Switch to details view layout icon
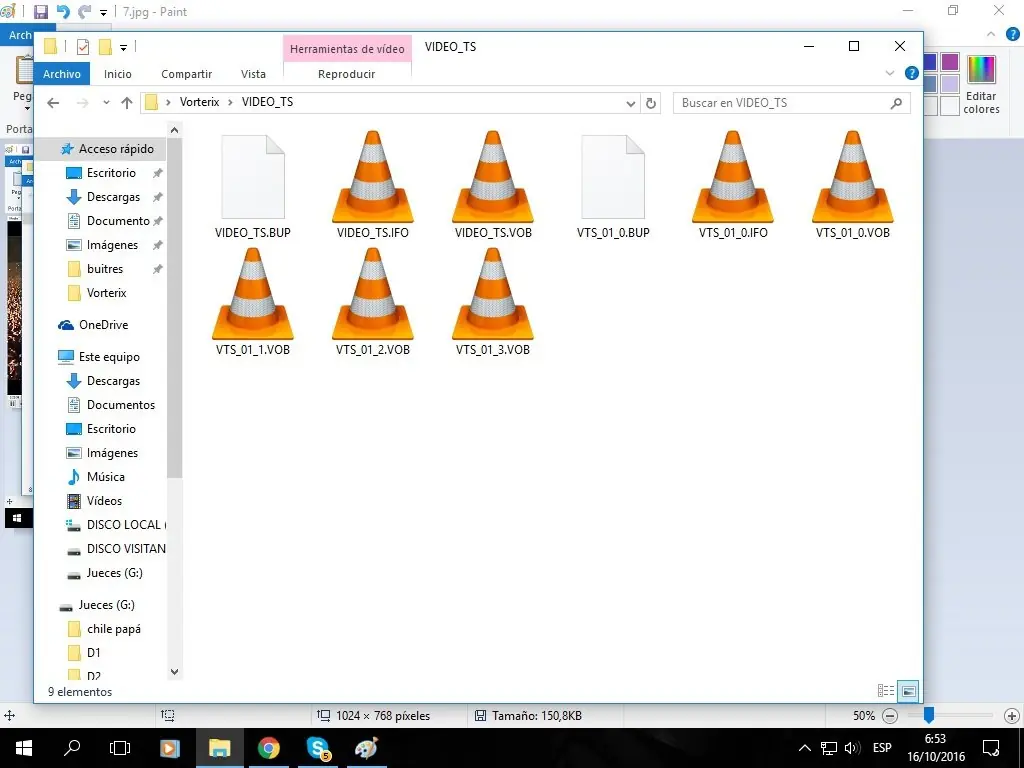1024x768 pixels. pyautogui.click(x=886, y=690)
